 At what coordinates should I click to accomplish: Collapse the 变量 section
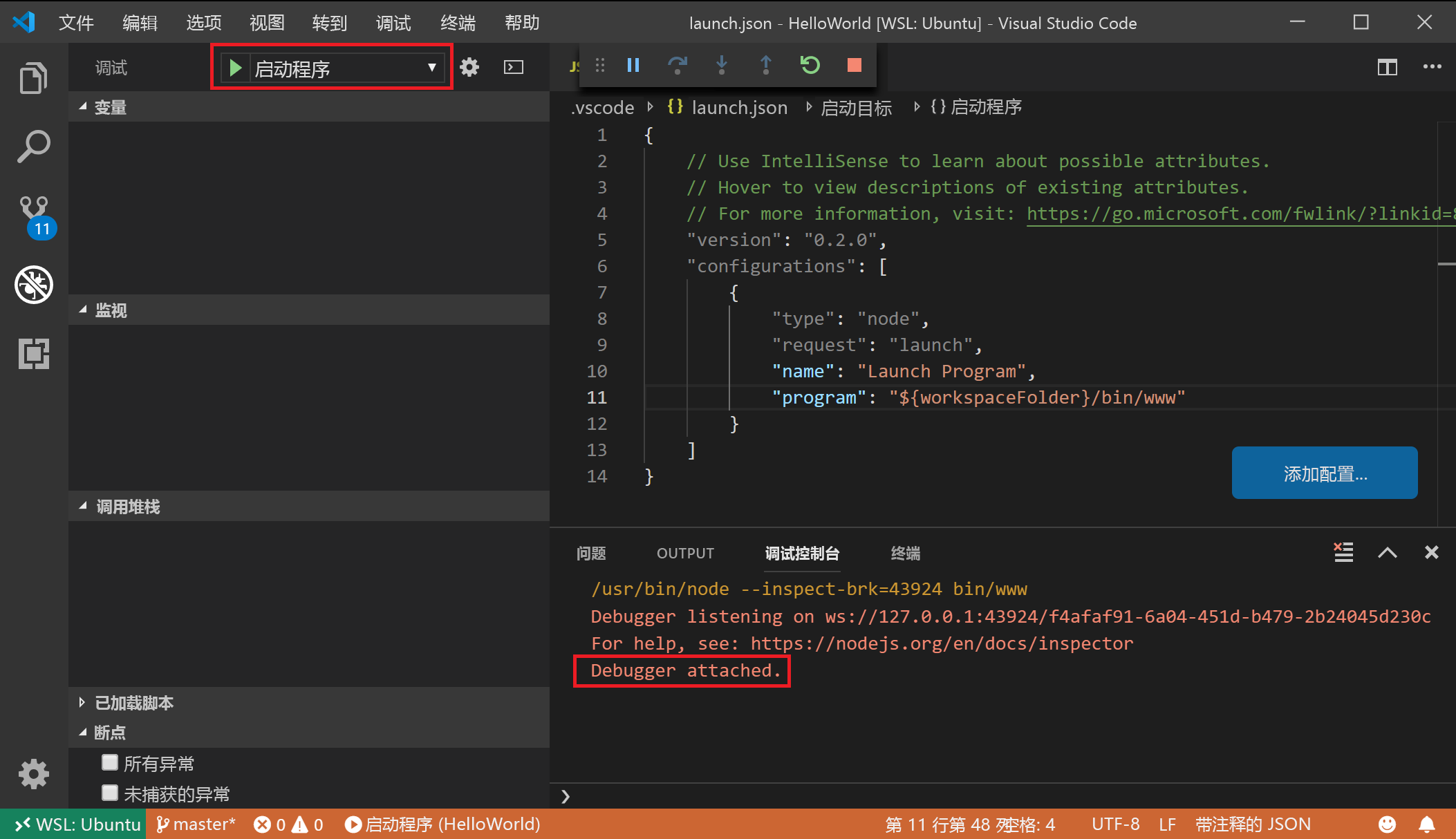tap(309, 107)
